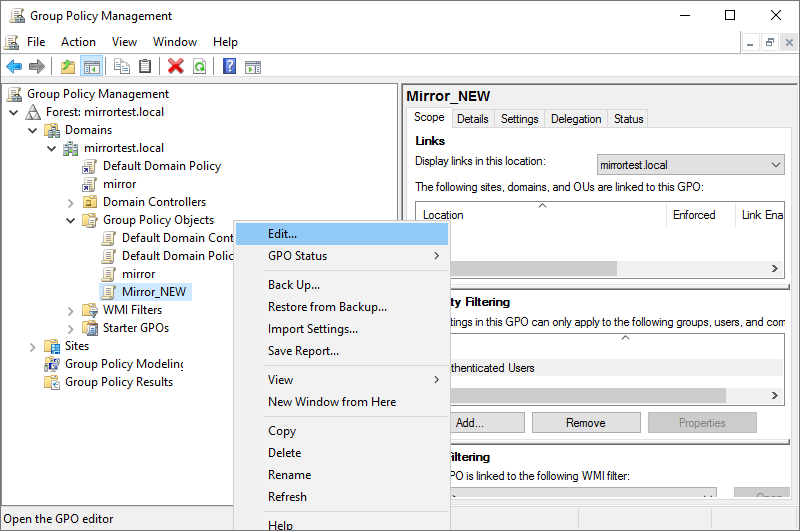Click the Remove button
Image resolution: width=800 pixels, height=531 pixels.
click(x=586, y=423)
